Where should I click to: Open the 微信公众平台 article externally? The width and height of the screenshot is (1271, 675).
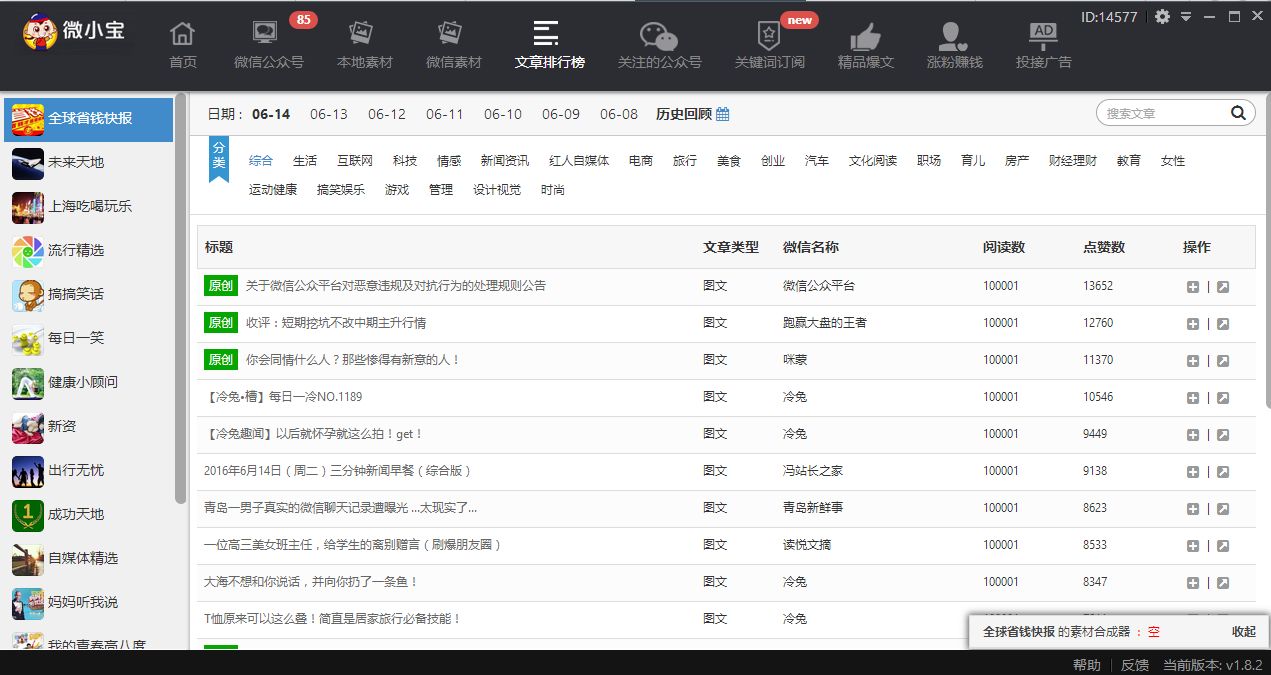click(1223, 287)
